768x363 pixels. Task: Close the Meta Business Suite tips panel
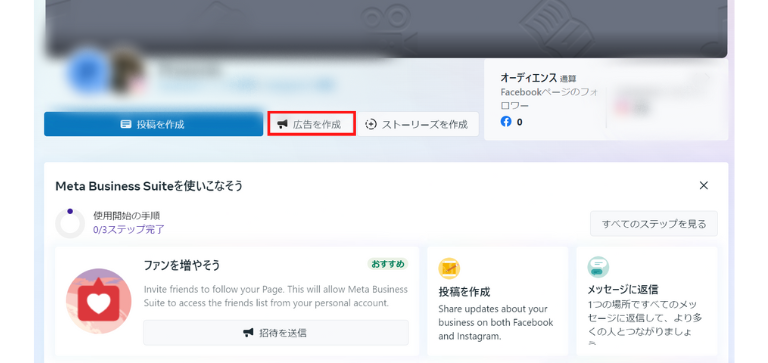pyautogui.click(x=704, y=186)
